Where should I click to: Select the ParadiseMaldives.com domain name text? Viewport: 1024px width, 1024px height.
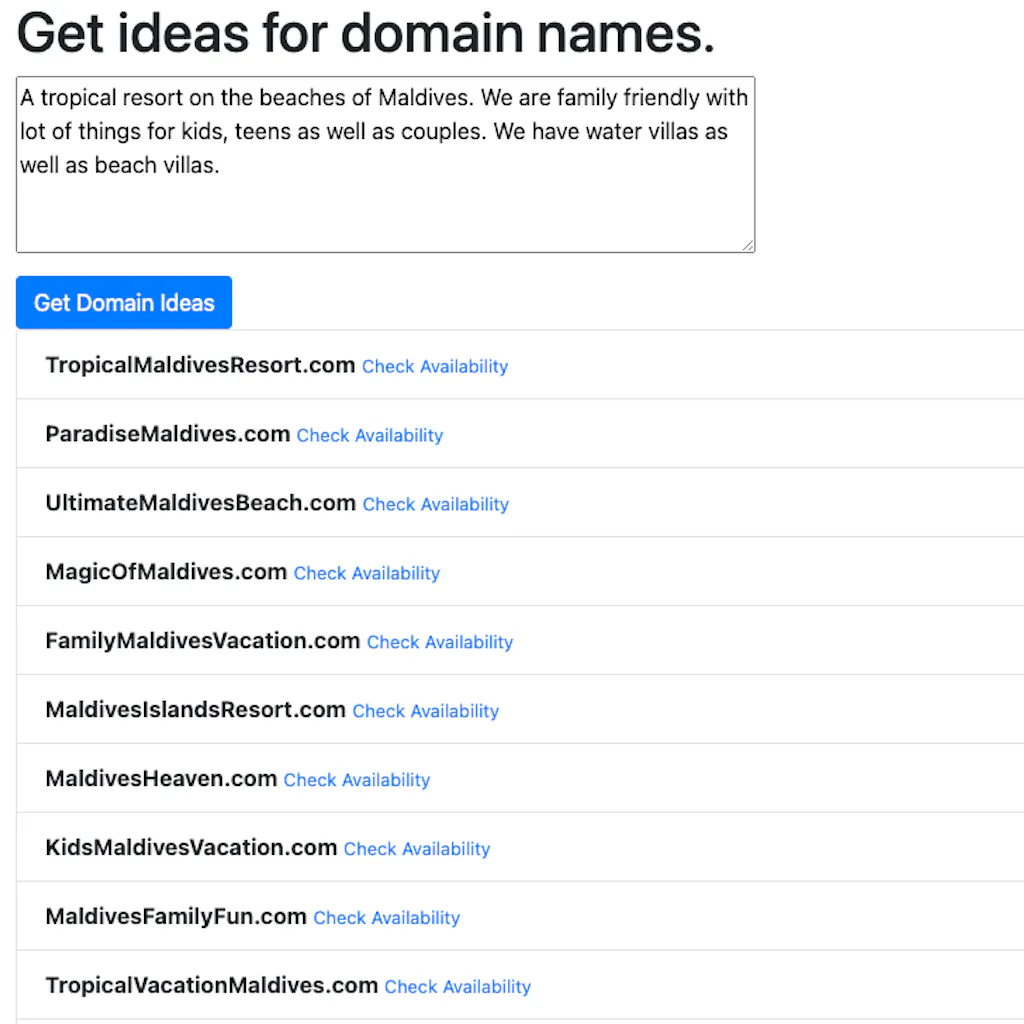click(x=166, y=434)
